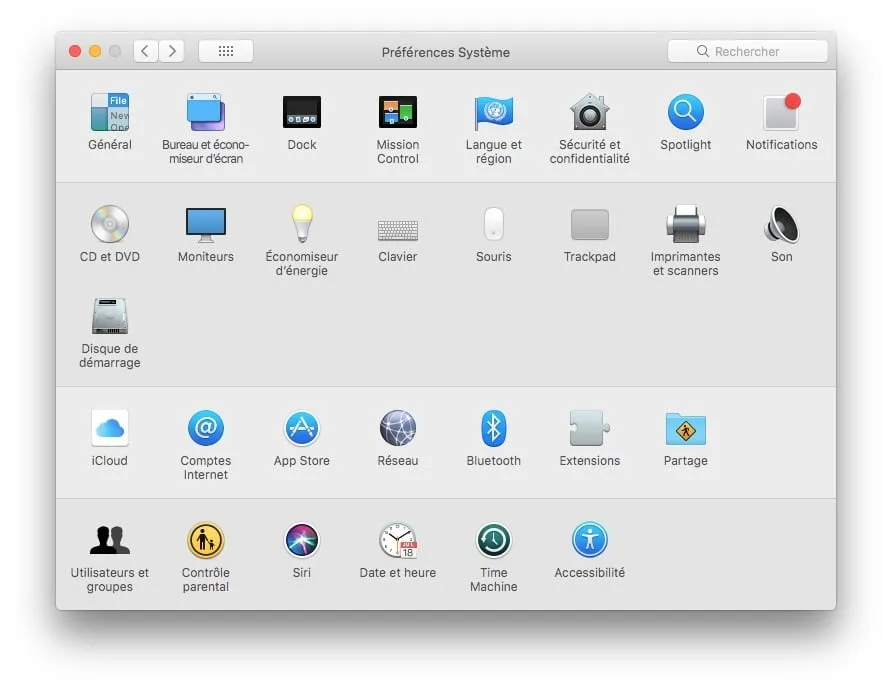The width and height of the screenshot is (892, 690).
Task: Open Time Machine preferences
Action: [493, 540]
